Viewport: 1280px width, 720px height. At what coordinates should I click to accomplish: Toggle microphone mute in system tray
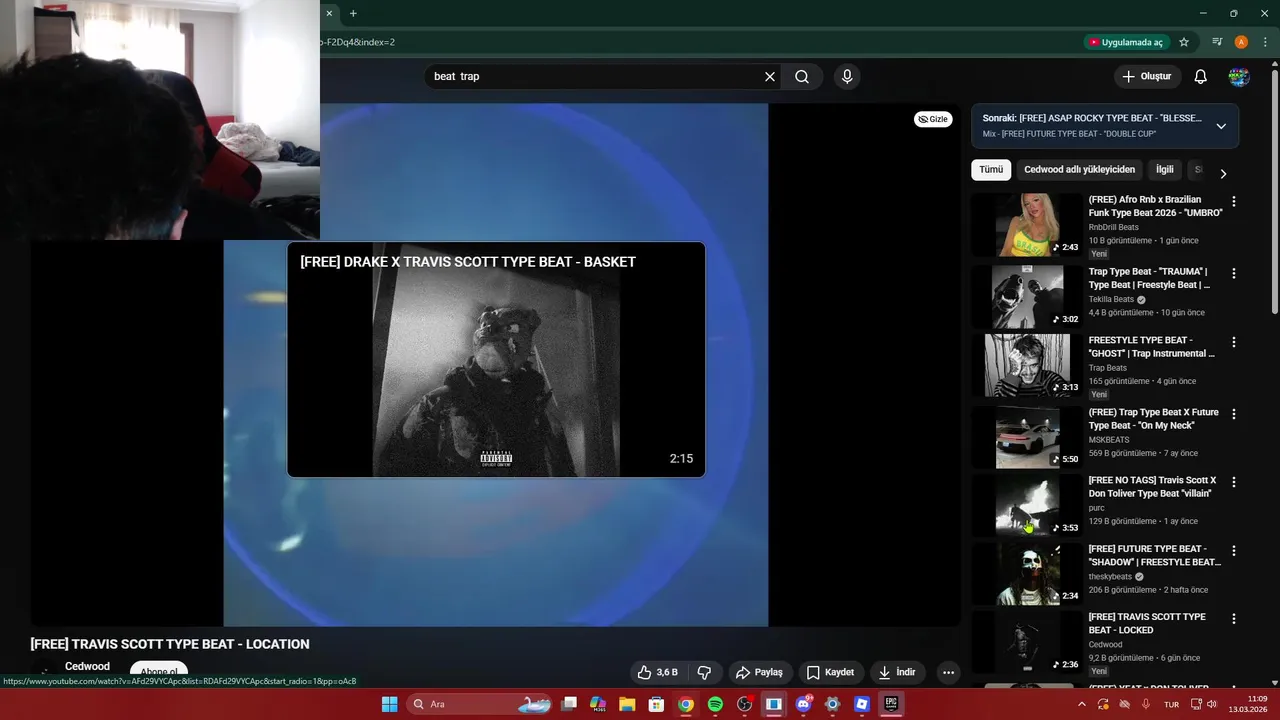[x=1145, y=704]
